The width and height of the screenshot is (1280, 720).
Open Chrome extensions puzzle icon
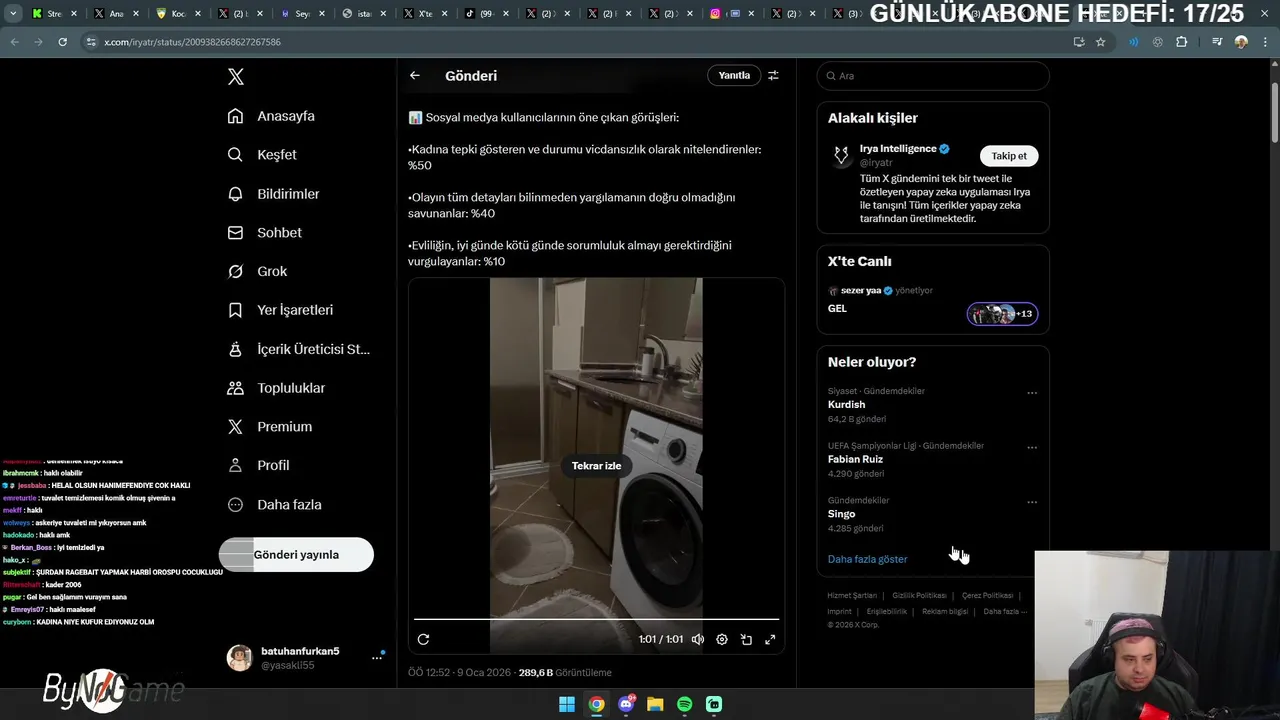(1182, 42)
